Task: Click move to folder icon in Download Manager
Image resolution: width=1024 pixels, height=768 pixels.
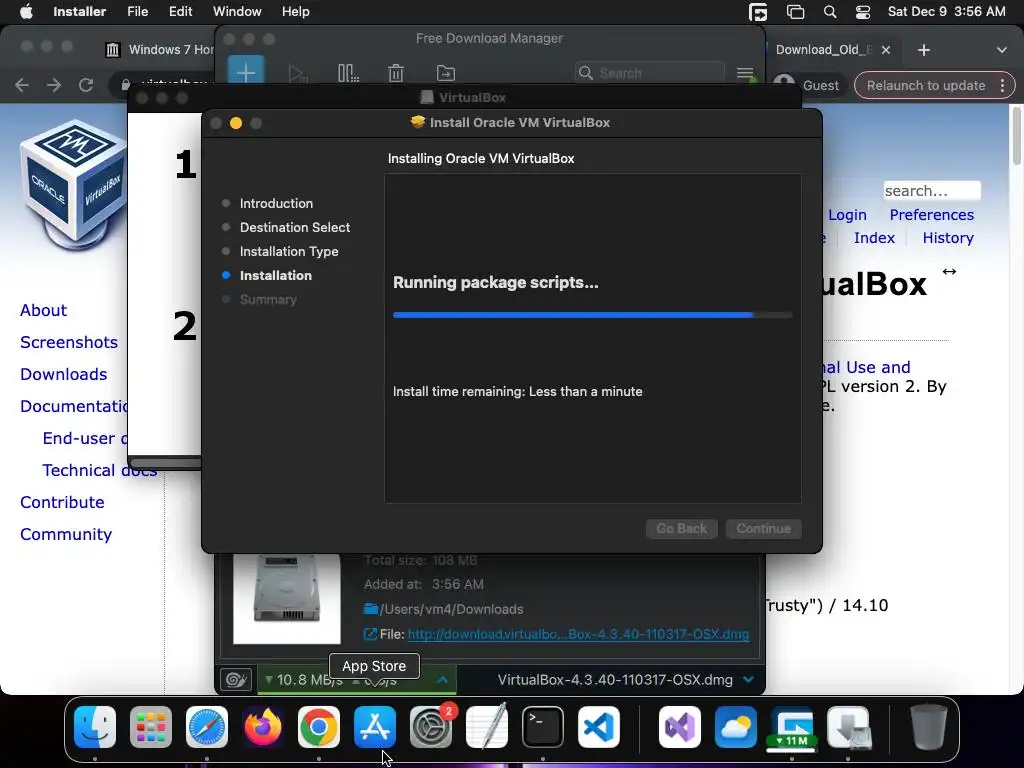Action: coord(445,73)
